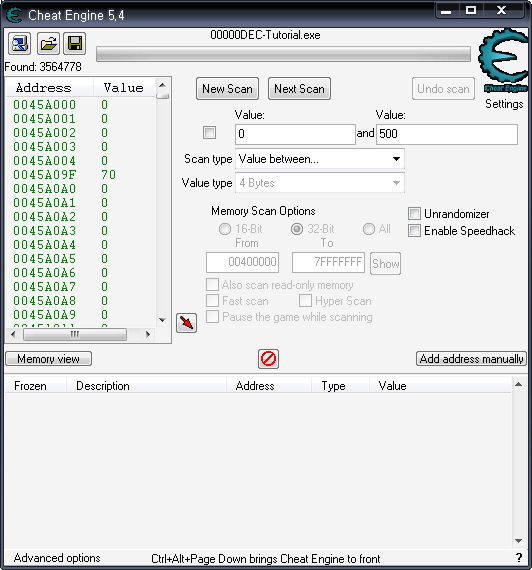Click the To address field
This screenshot has height=570, width=532.
coord(328,262)
